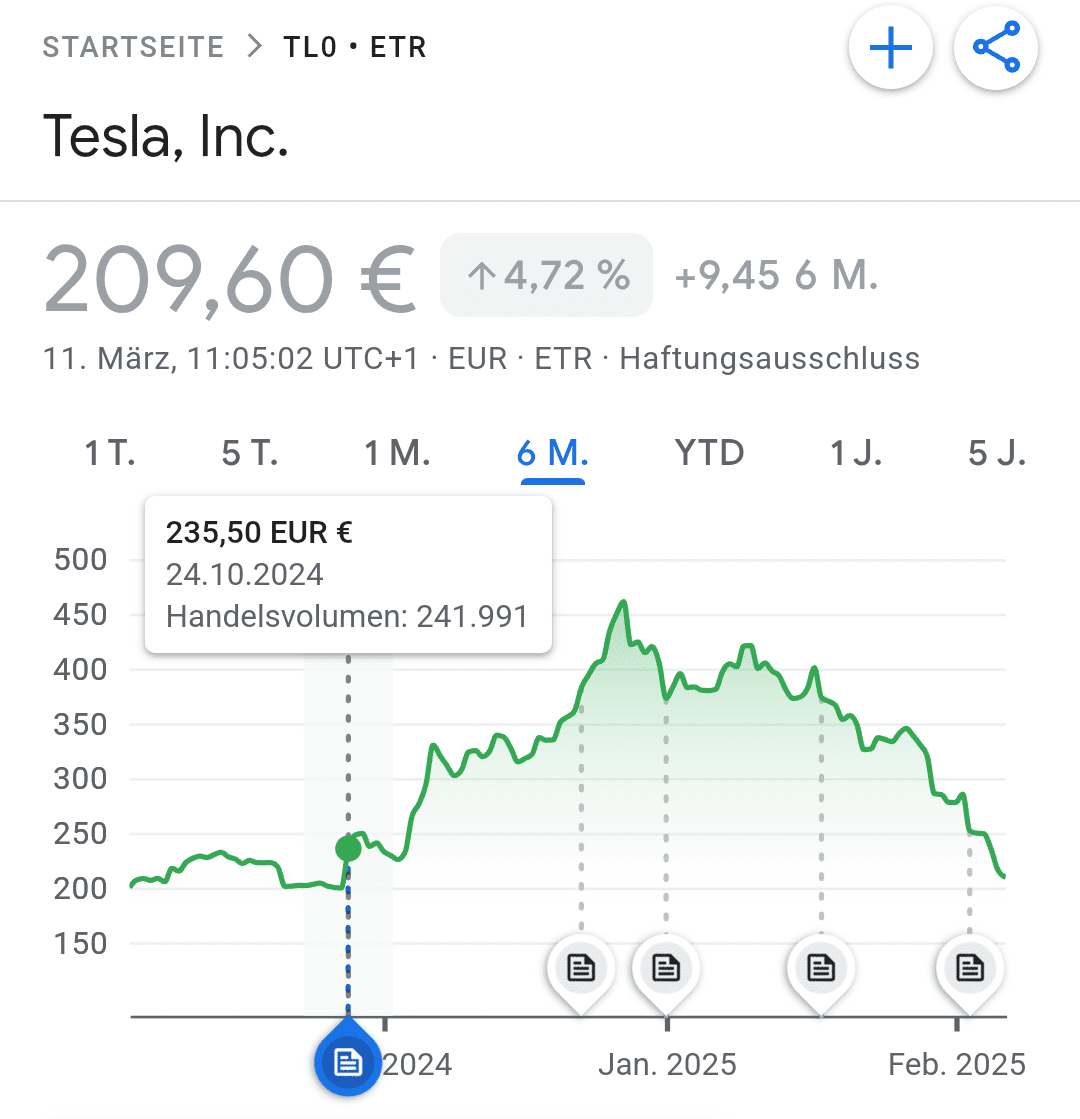Tap the 4,72 % change badge
Screen dimensions: 1080x1119
(547, 275)
